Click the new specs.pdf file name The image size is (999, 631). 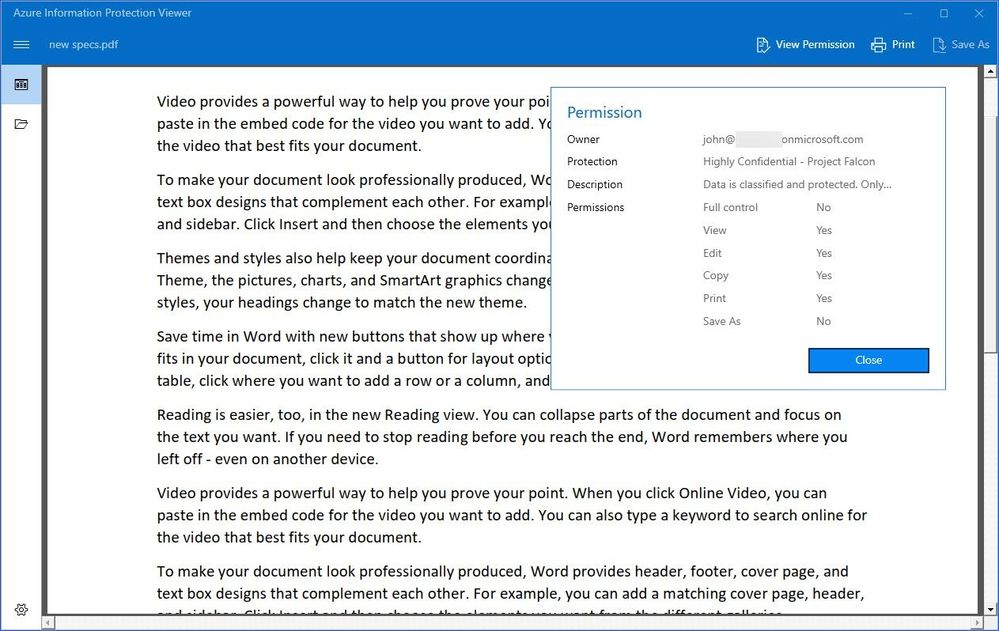click(x=83, y=45)
